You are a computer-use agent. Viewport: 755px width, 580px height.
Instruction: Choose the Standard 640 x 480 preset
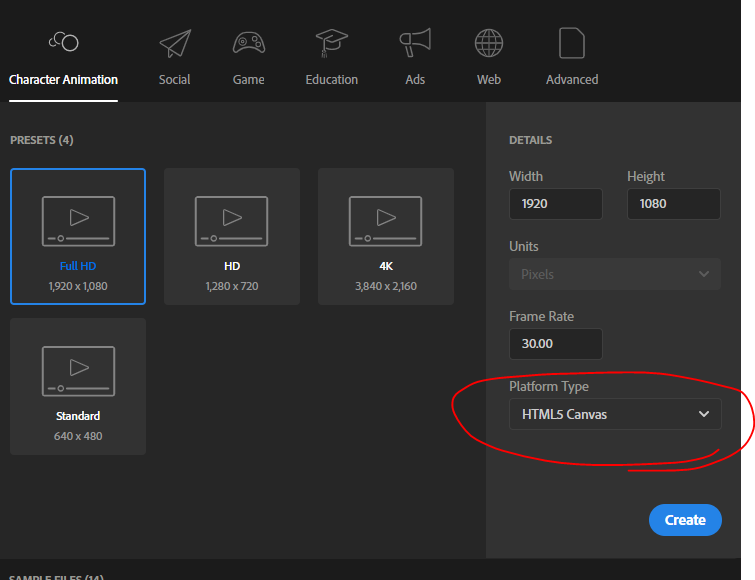click(x=78, y=387)
